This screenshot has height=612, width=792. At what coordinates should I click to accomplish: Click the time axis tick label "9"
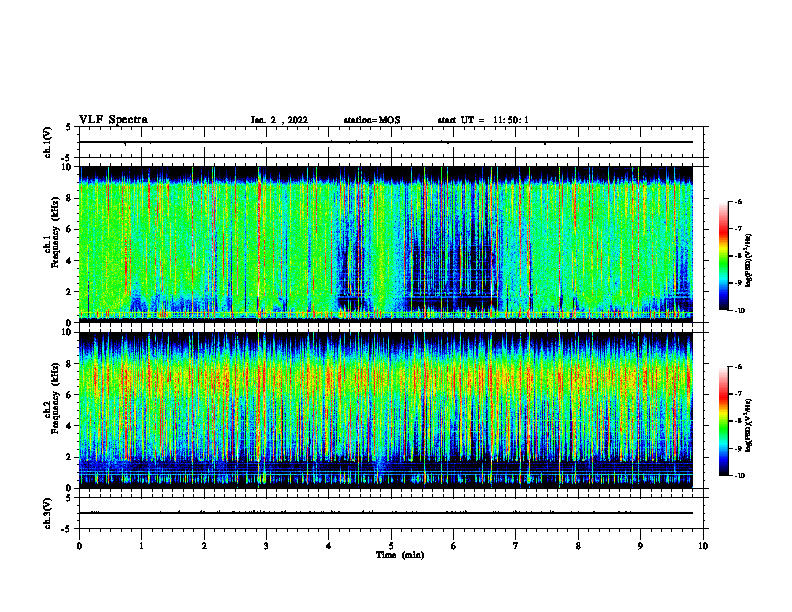(640, 546)
